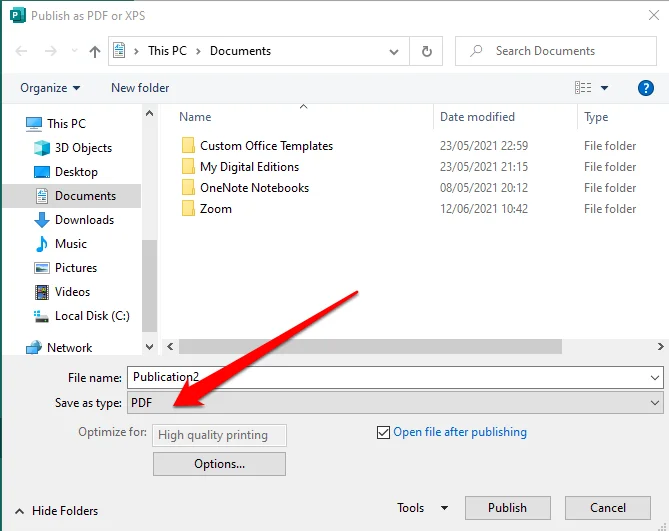
Task: Click the date 23/05/2021 22:59
Action: click(484, 146)
